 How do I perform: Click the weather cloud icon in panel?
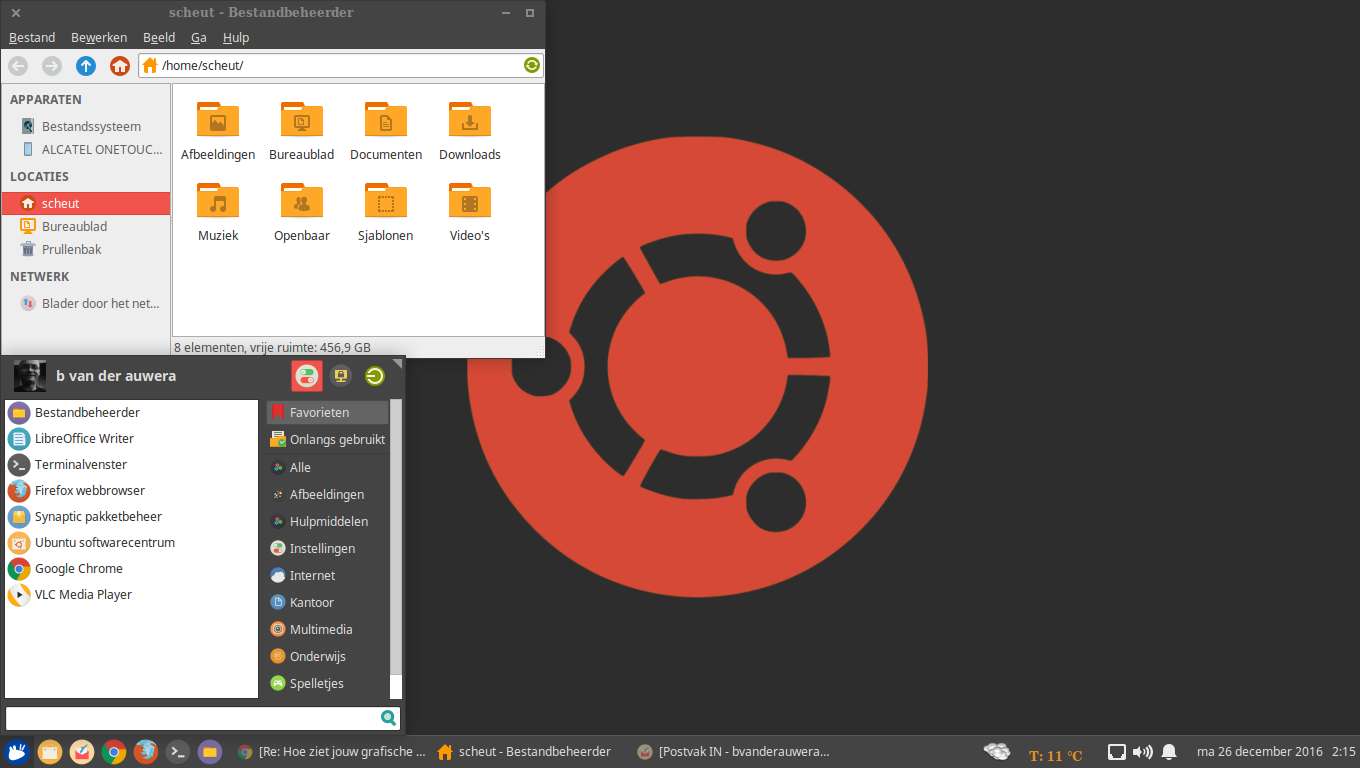(997, 752)
